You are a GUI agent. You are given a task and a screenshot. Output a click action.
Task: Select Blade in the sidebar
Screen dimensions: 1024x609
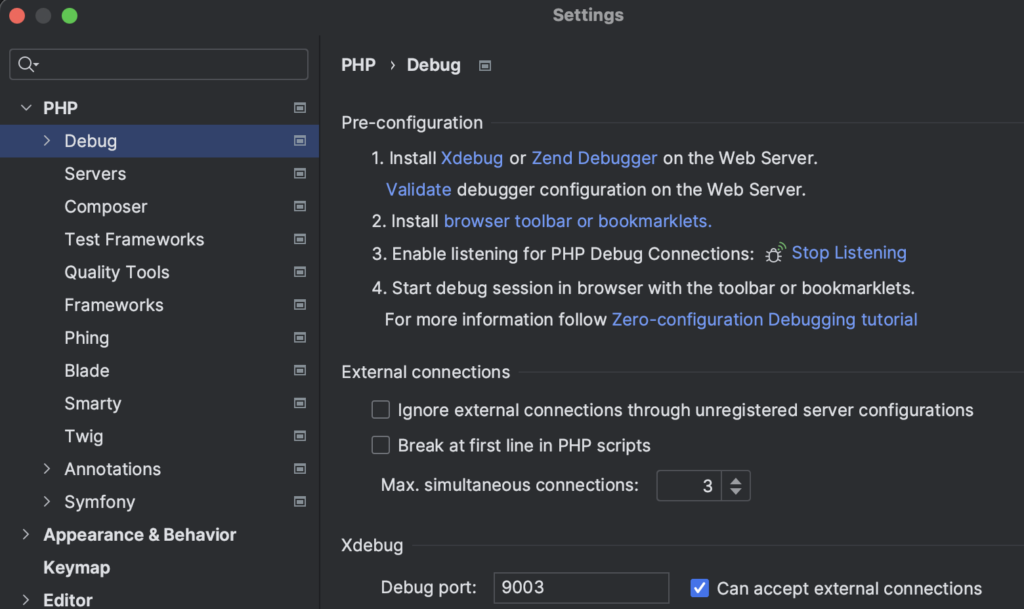pos(87,371)
